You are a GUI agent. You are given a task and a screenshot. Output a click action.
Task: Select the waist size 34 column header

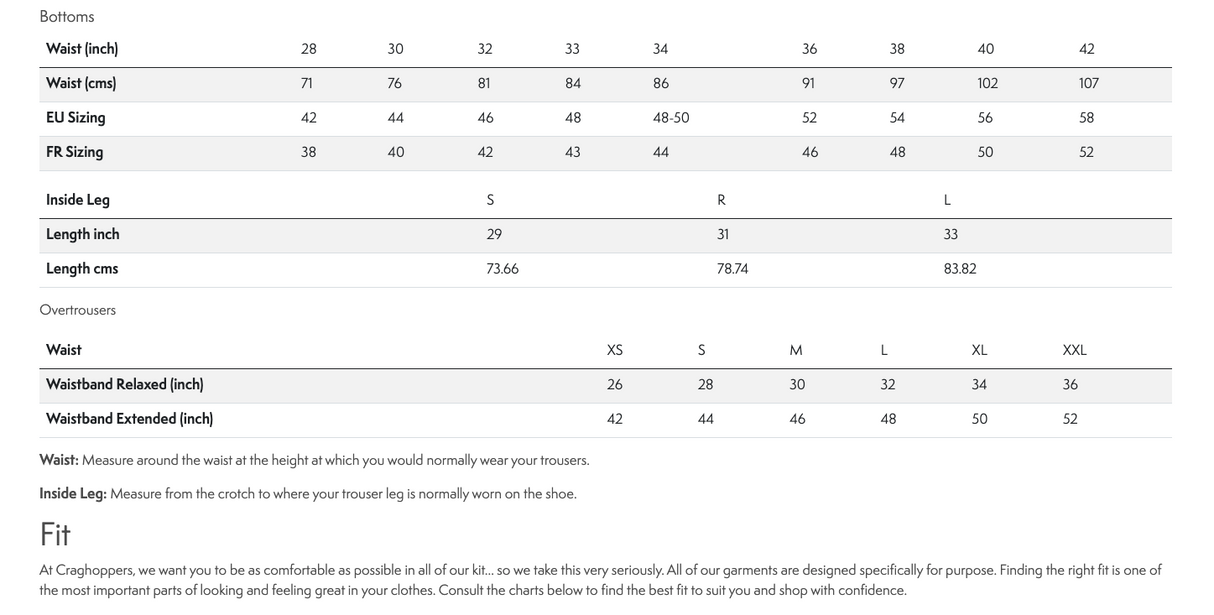point(660,49)
